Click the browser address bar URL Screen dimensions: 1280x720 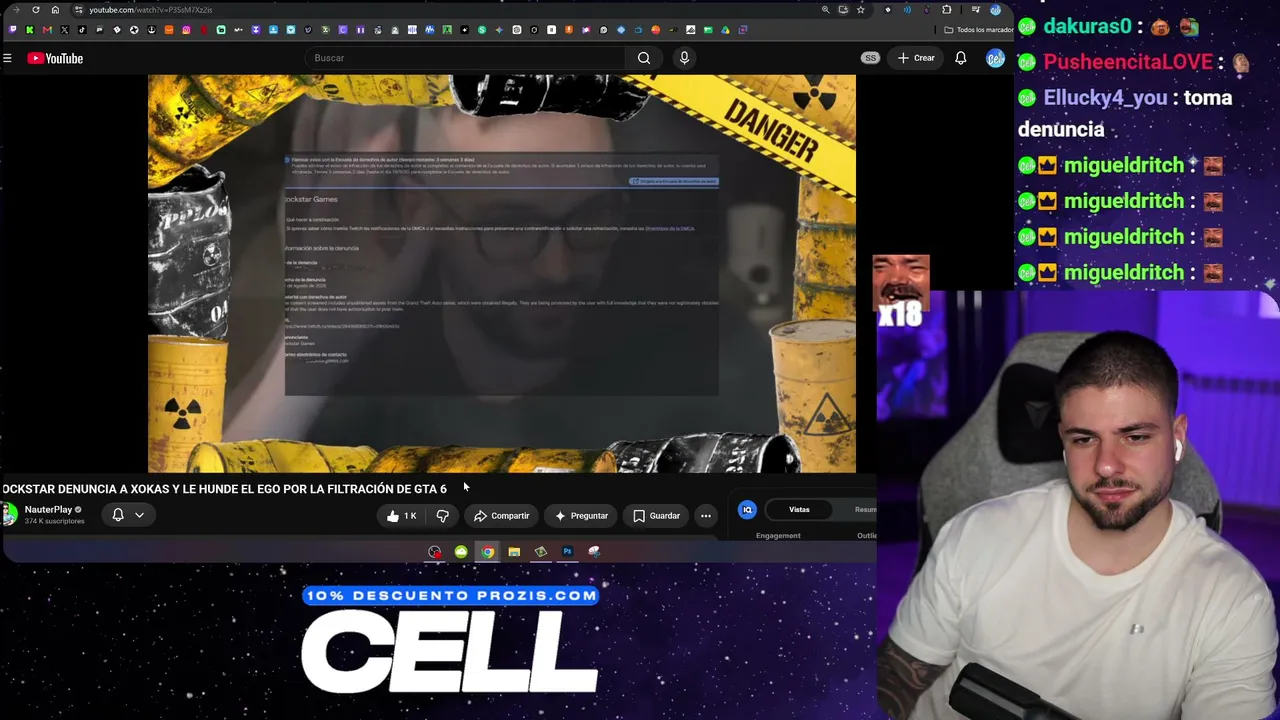(150, 10)
